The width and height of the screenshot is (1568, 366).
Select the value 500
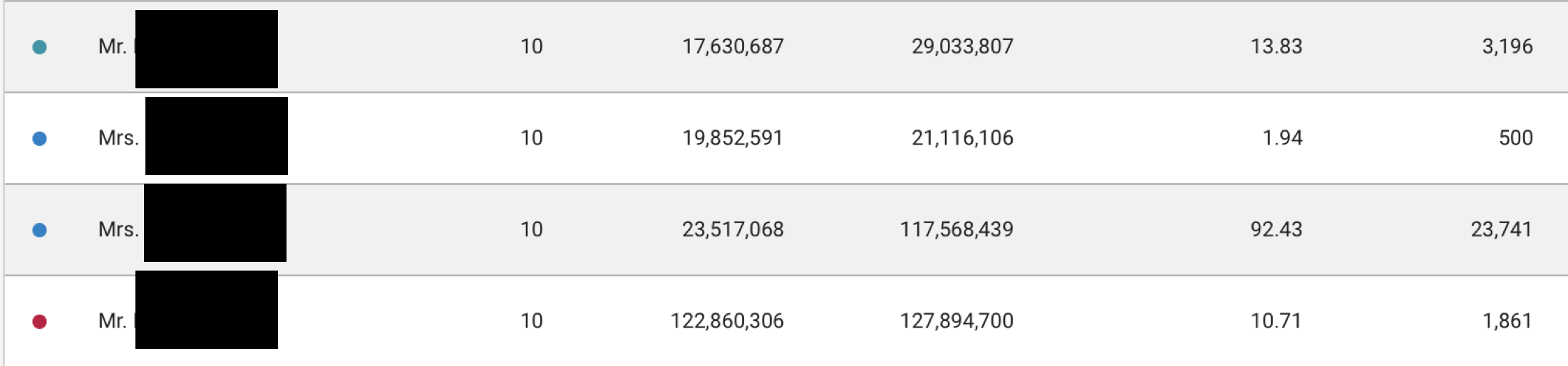coord(1515,138)
